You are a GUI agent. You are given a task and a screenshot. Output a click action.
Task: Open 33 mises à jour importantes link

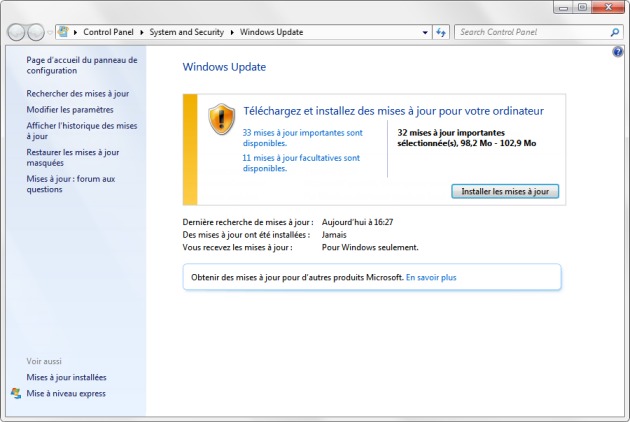coord(303,138)
